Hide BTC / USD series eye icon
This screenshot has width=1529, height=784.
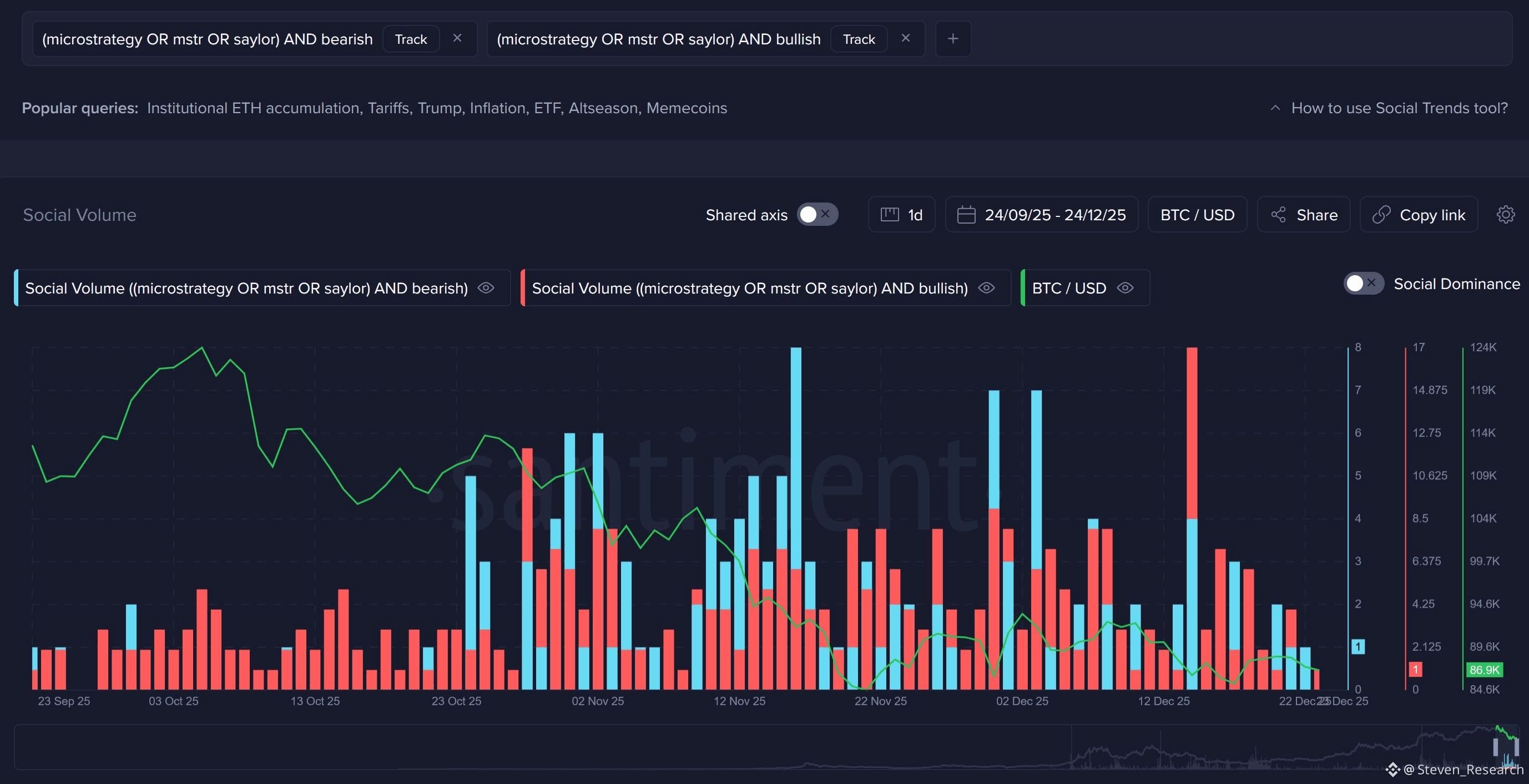point(1125,288)
